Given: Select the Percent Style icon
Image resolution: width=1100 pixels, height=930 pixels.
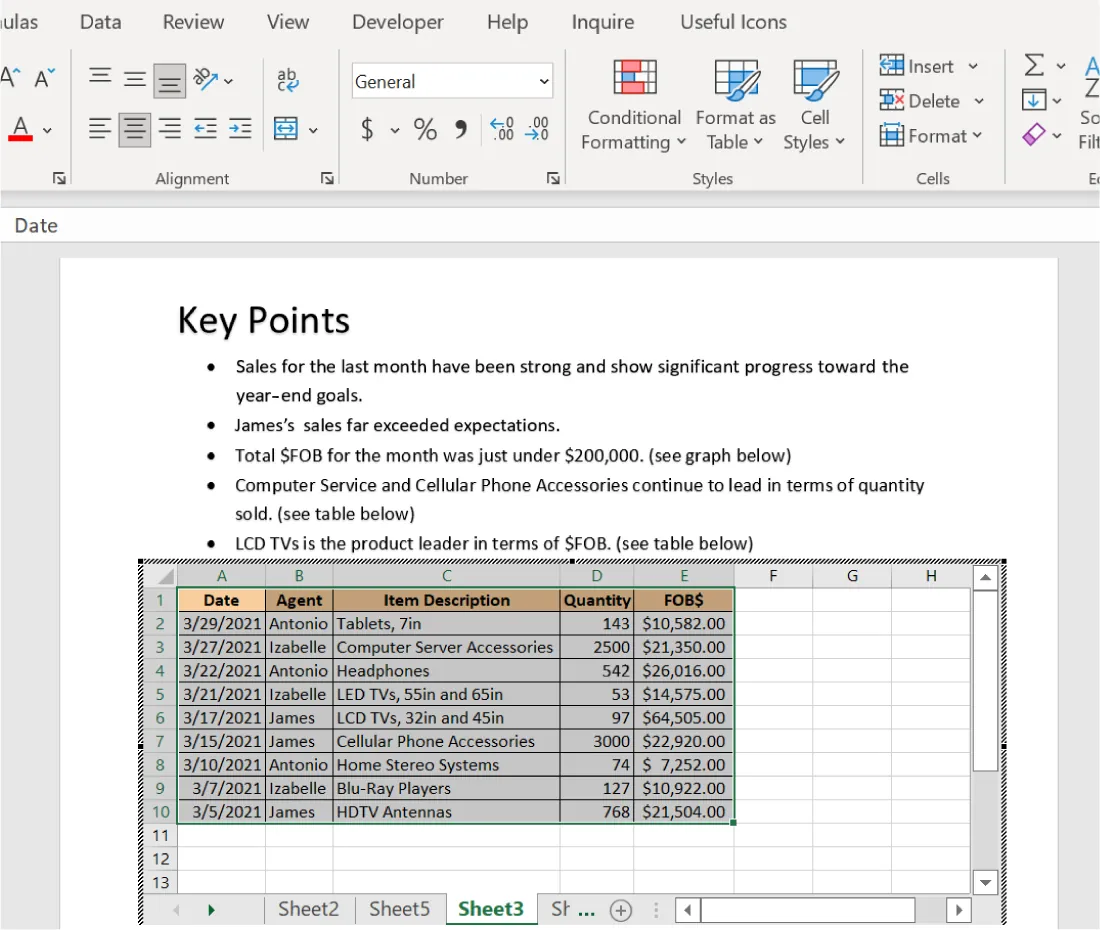Looking at the screenshot, I should click(424, 129).
